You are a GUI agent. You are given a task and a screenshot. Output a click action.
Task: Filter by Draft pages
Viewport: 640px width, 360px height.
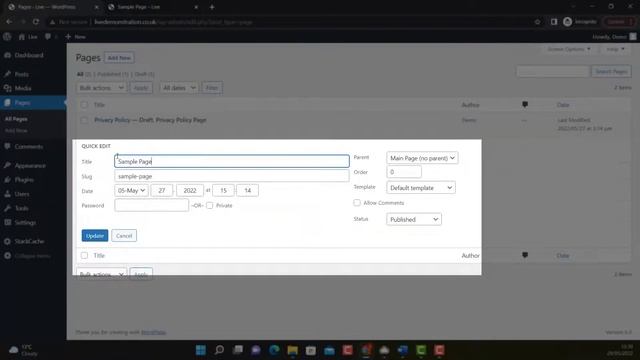pyautogui.click(x=144, y=74)
